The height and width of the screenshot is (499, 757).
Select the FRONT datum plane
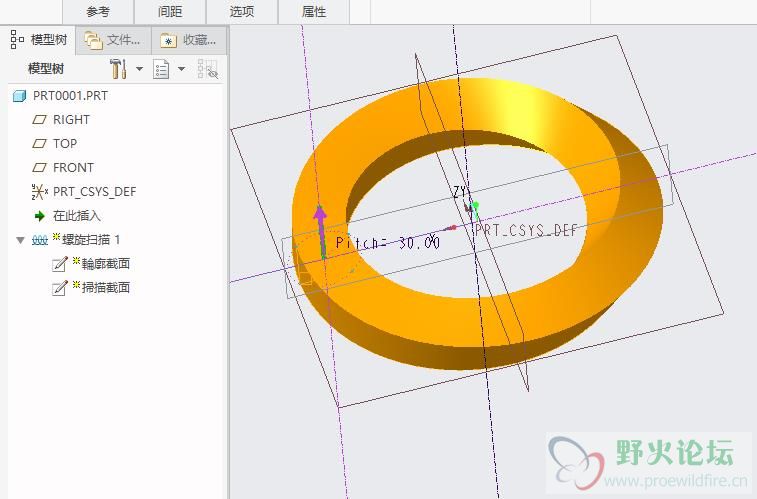coord(73,167)
